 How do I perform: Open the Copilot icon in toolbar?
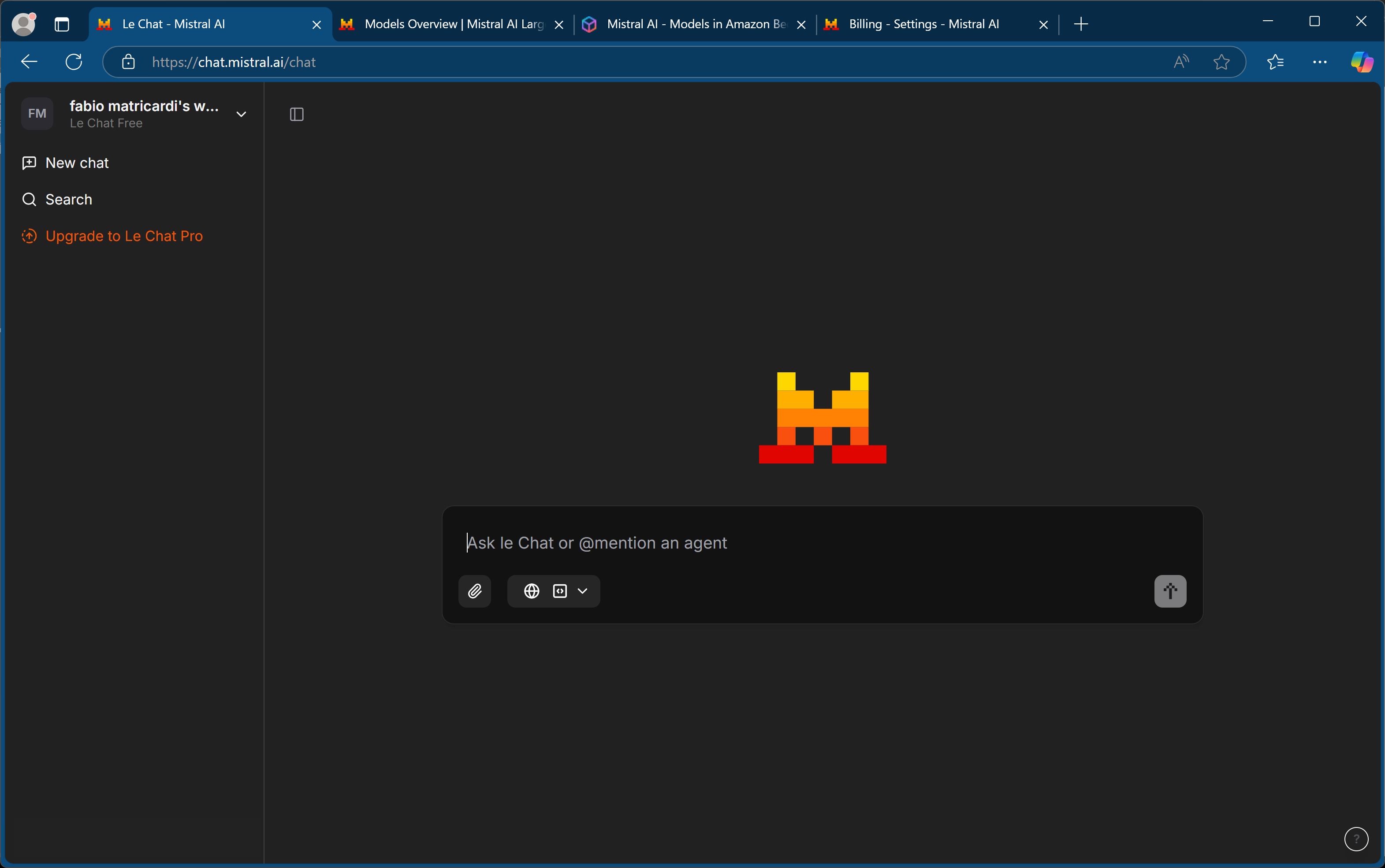(x=1362, y=62)
